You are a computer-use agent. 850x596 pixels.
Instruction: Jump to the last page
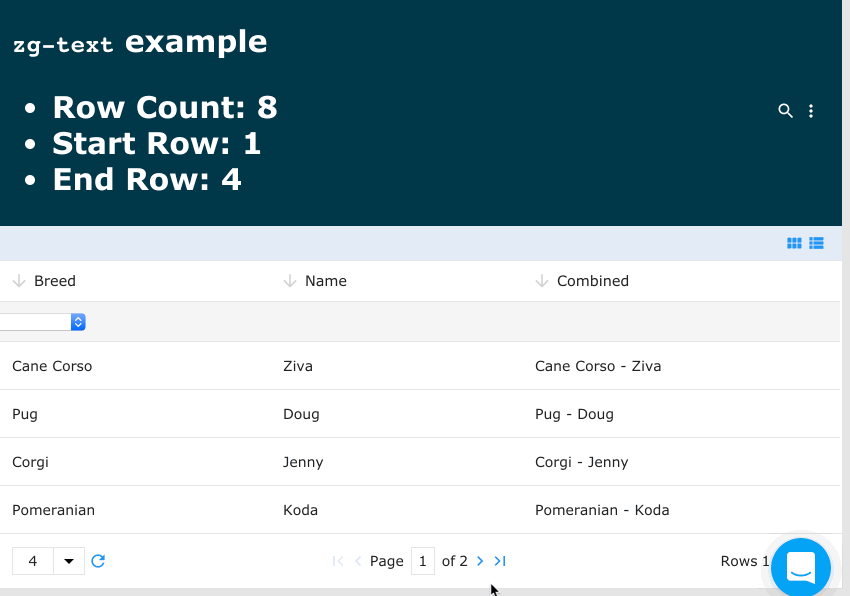click(x=500, y=561)
